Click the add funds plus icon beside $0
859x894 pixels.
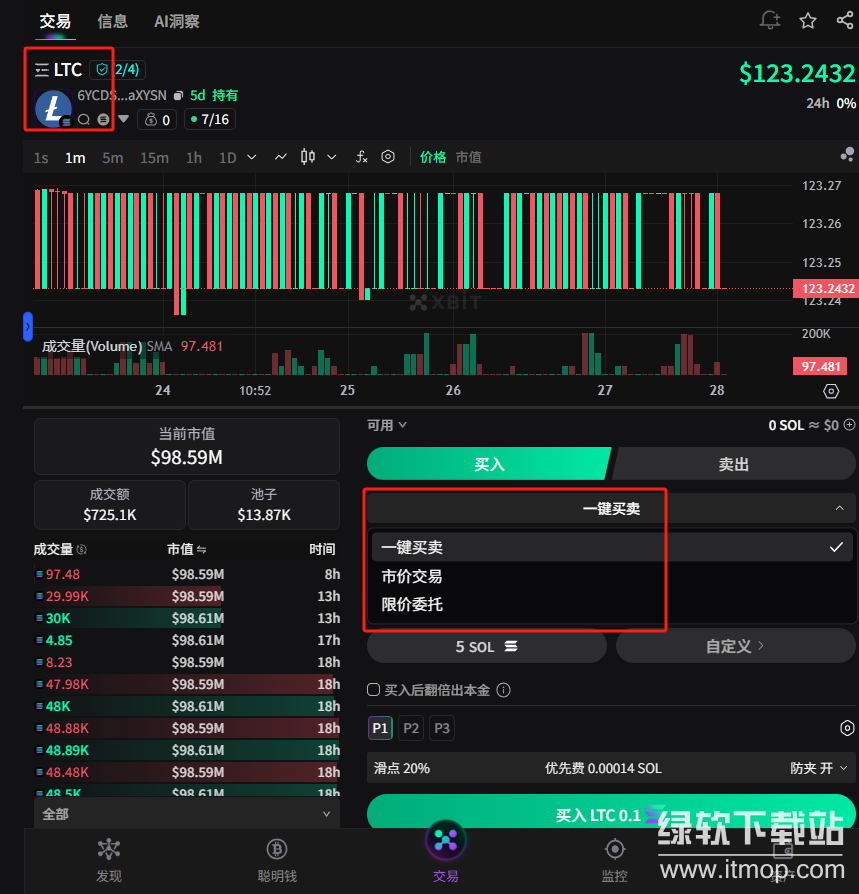click(x=850, y=425)
